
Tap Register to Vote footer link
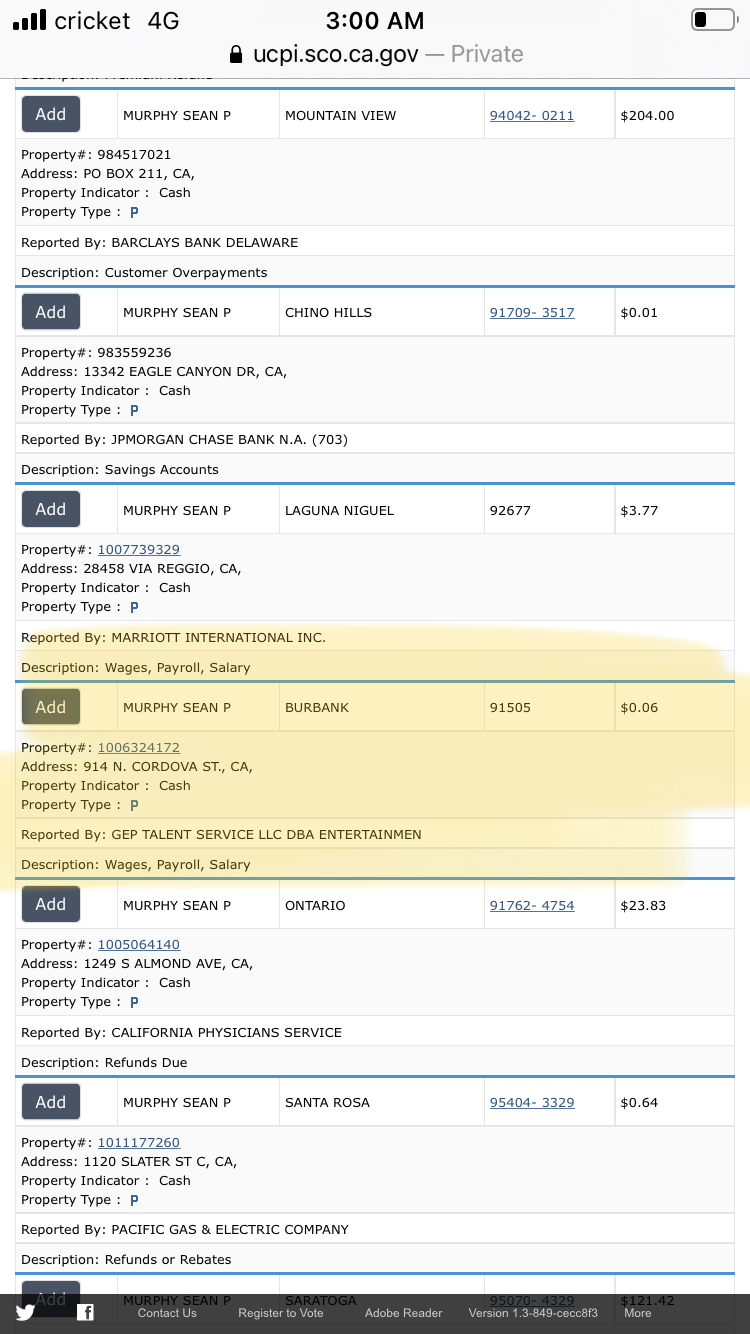[281, 1313]
